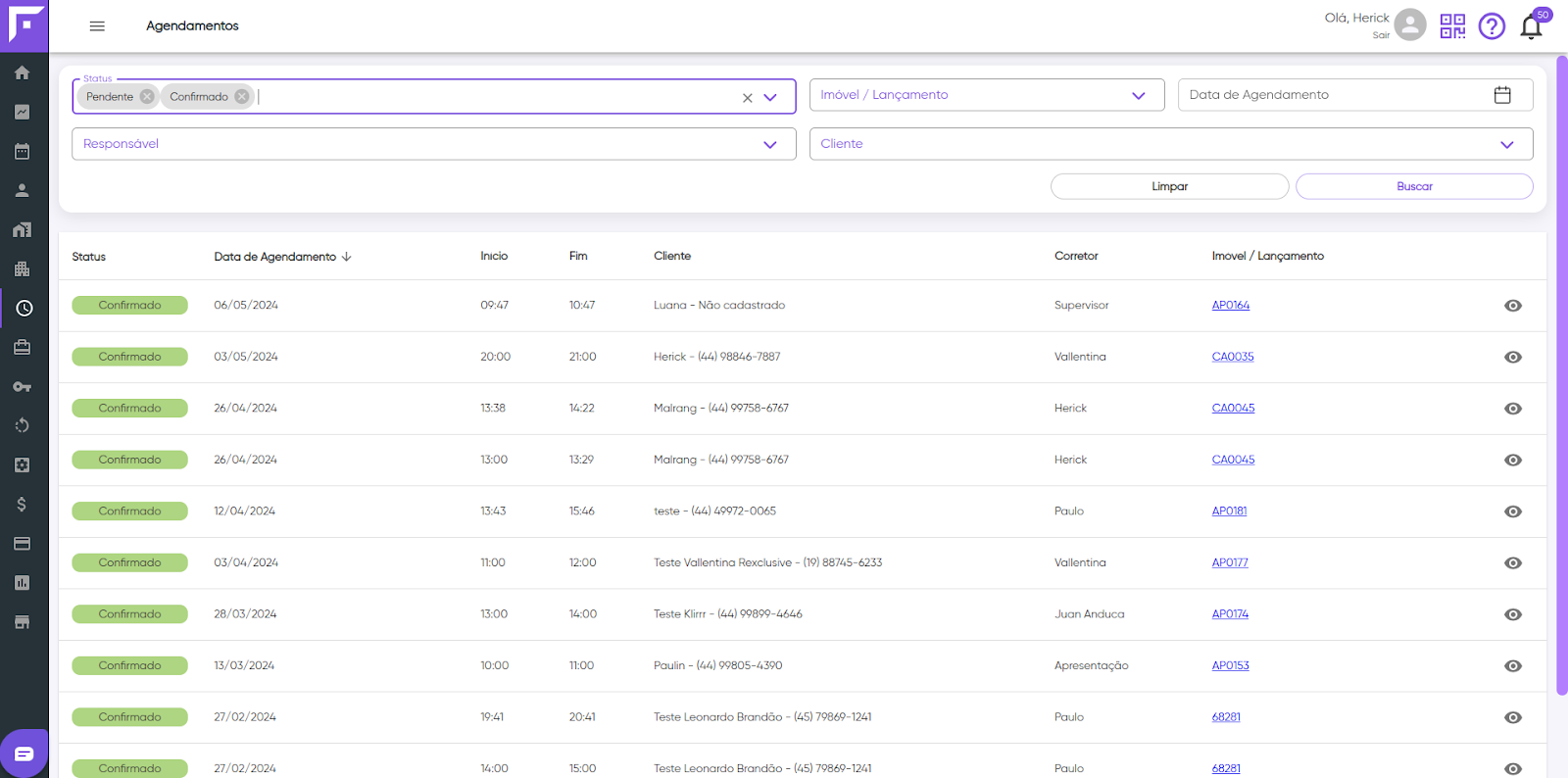Open the line chart sidebar icon

[23, 112]
